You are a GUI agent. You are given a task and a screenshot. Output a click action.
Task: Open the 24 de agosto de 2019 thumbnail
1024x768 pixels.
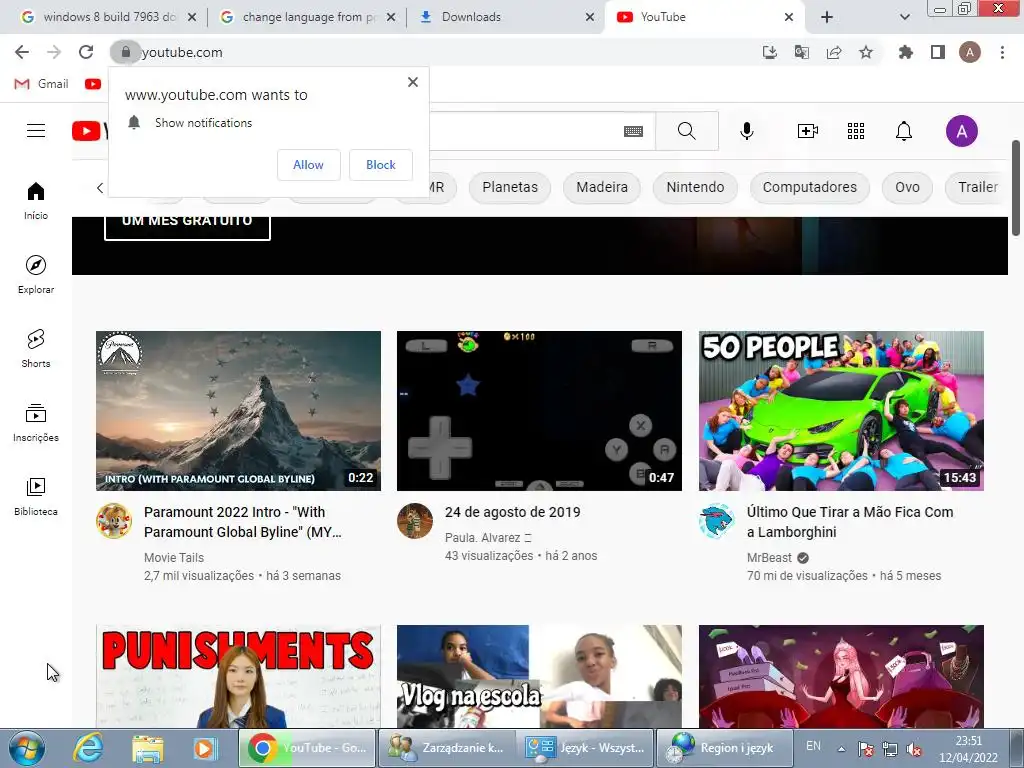539,411
